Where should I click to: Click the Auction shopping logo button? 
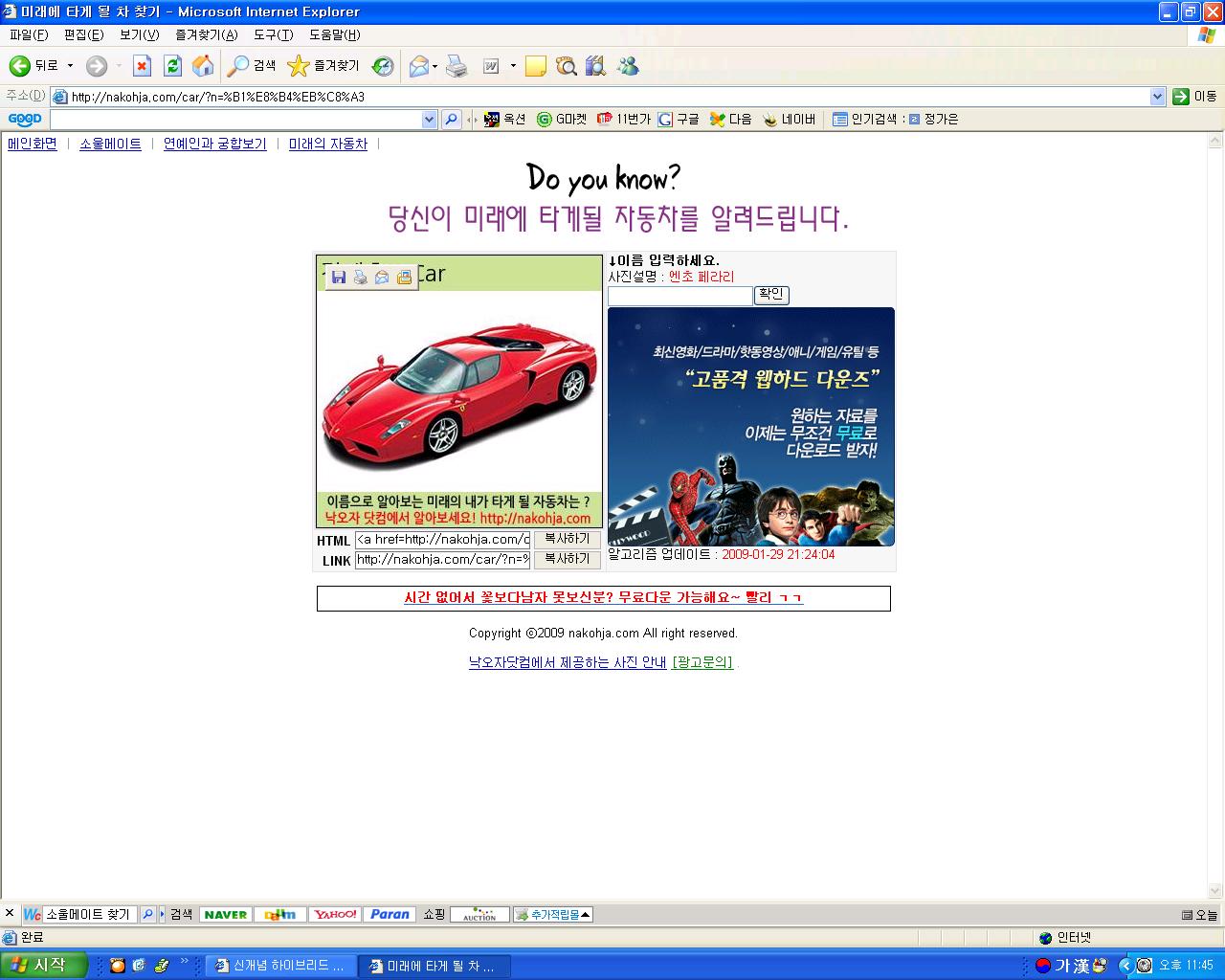tap(479, 914)
